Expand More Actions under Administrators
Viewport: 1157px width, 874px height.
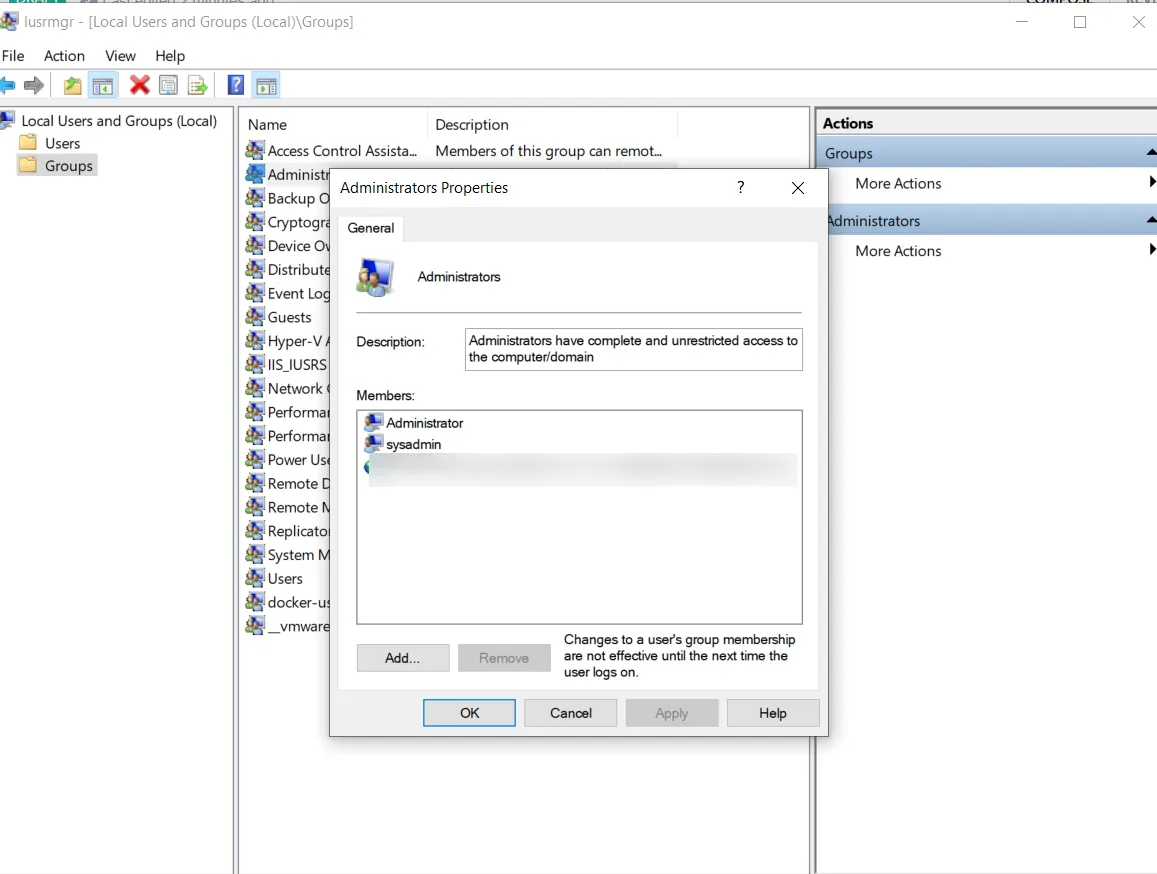tap(898, 251)
